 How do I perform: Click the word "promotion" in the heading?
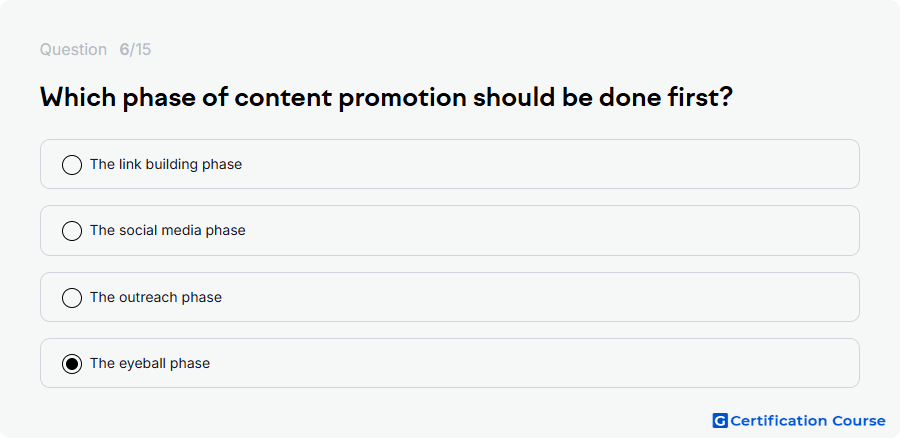click(x=402, y=99)
